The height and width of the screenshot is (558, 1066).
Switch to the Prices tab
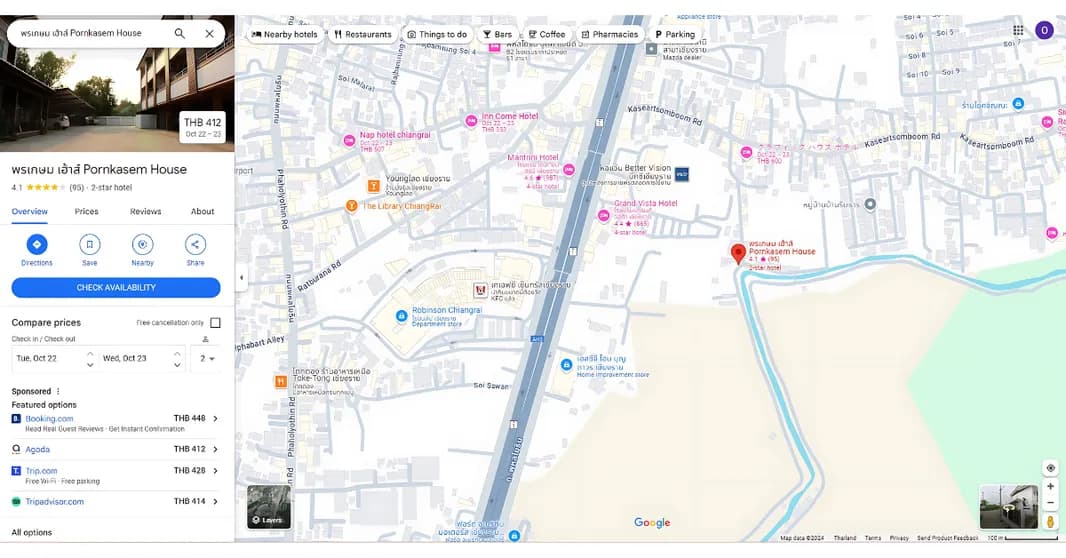86,211
